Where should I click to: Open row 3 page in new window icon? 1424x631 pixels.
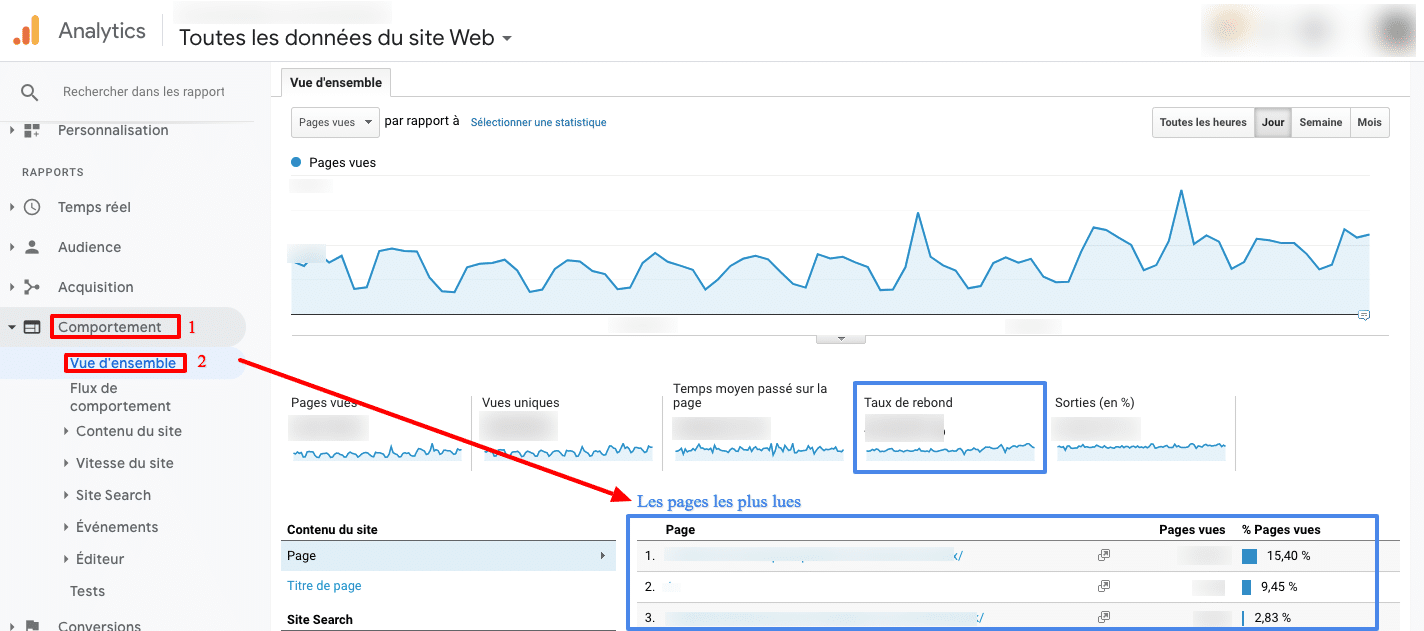coord(1104,617)
